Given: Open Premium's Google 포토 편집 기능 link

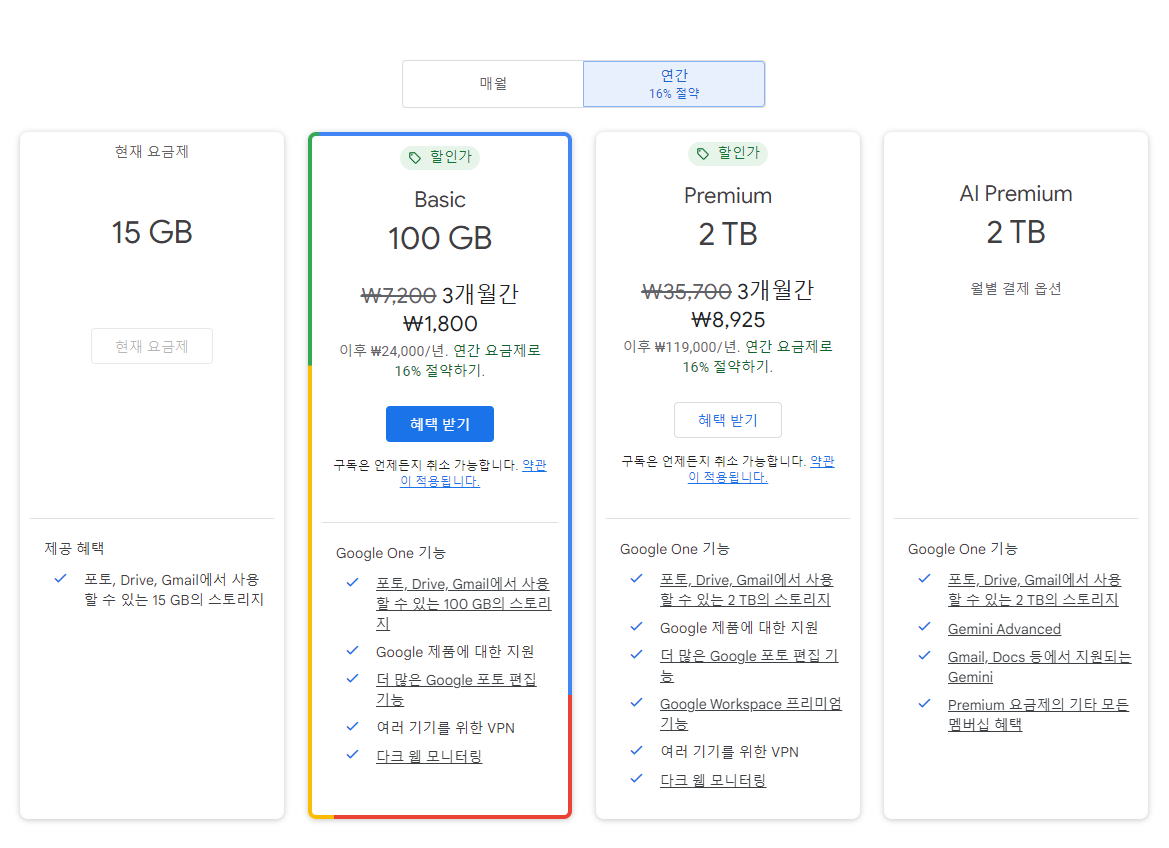Looking at the screenshot, I should (x=749, y=665).
